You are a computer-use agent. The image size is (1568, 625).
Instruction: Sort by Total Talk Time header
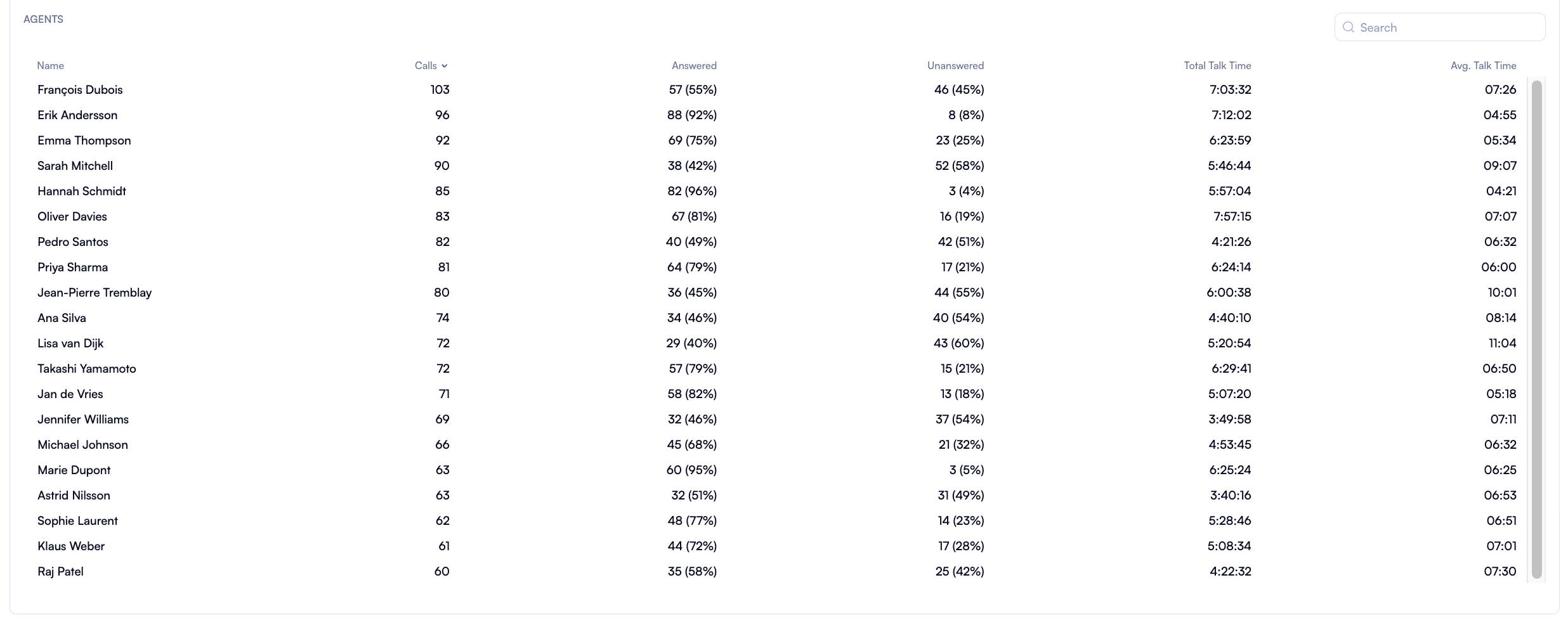click(1217, 66)
